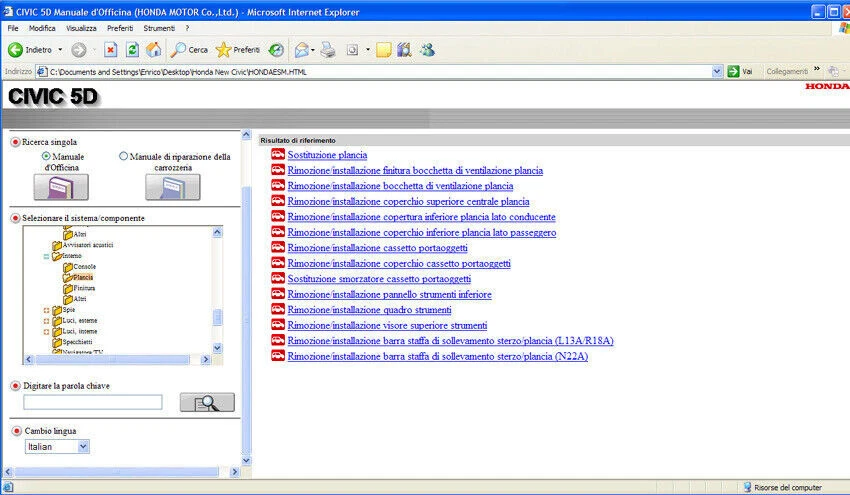850x495 pixels.
Task: Open the Cerca search pane
Action: 189,50
